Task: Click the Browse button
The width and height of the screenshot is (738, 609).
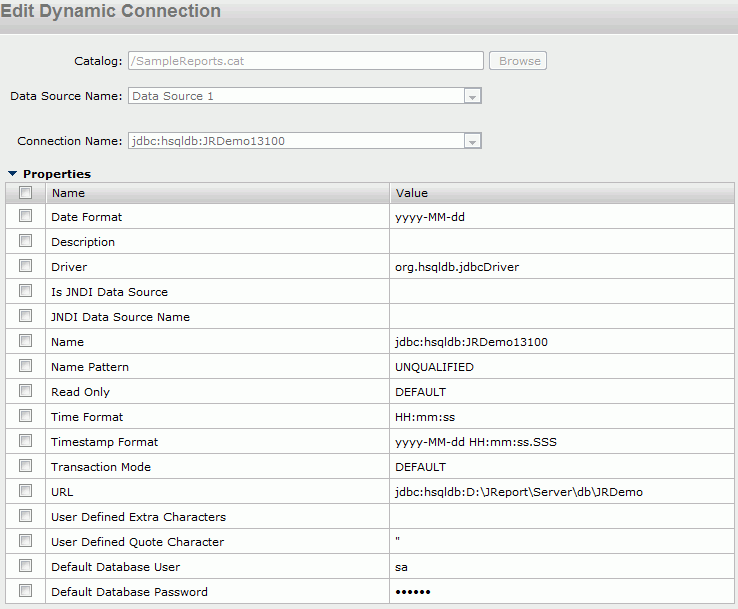Action: coord(518,61)
